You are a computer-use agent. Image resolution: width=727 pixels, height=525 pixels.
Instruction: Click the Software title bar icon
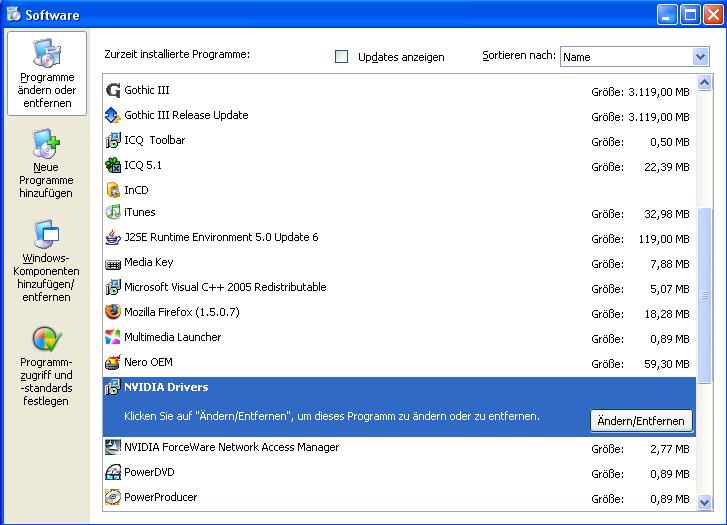[x=14, y=14]
